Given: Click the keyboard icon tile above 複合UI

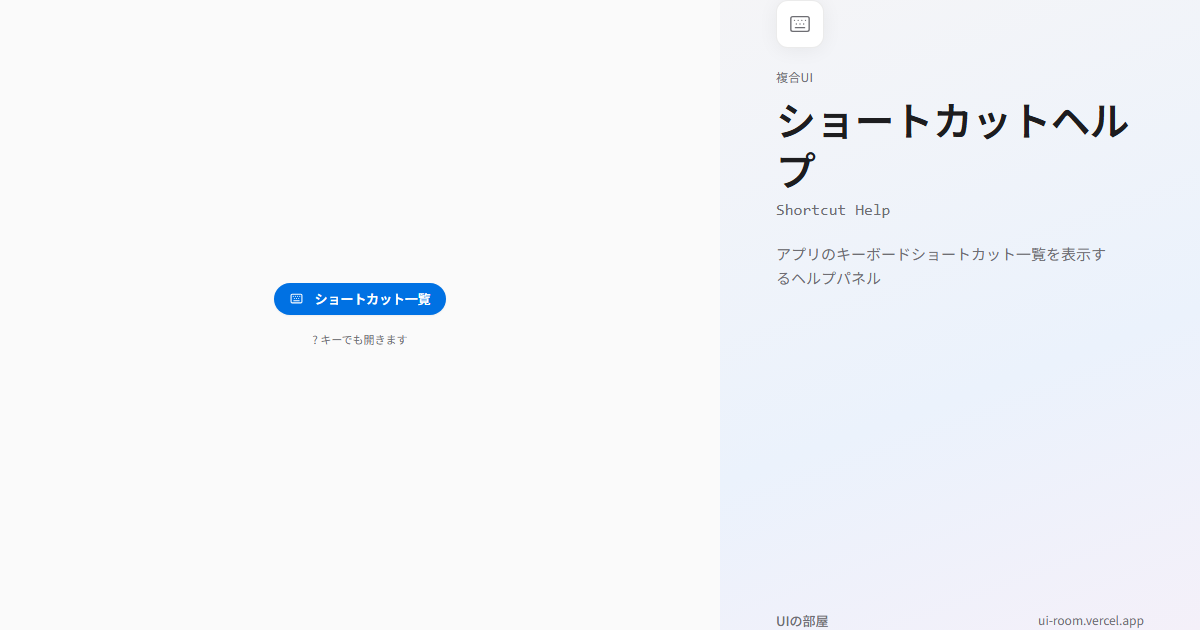Looking at the screenshot, I should click(800, 24).
